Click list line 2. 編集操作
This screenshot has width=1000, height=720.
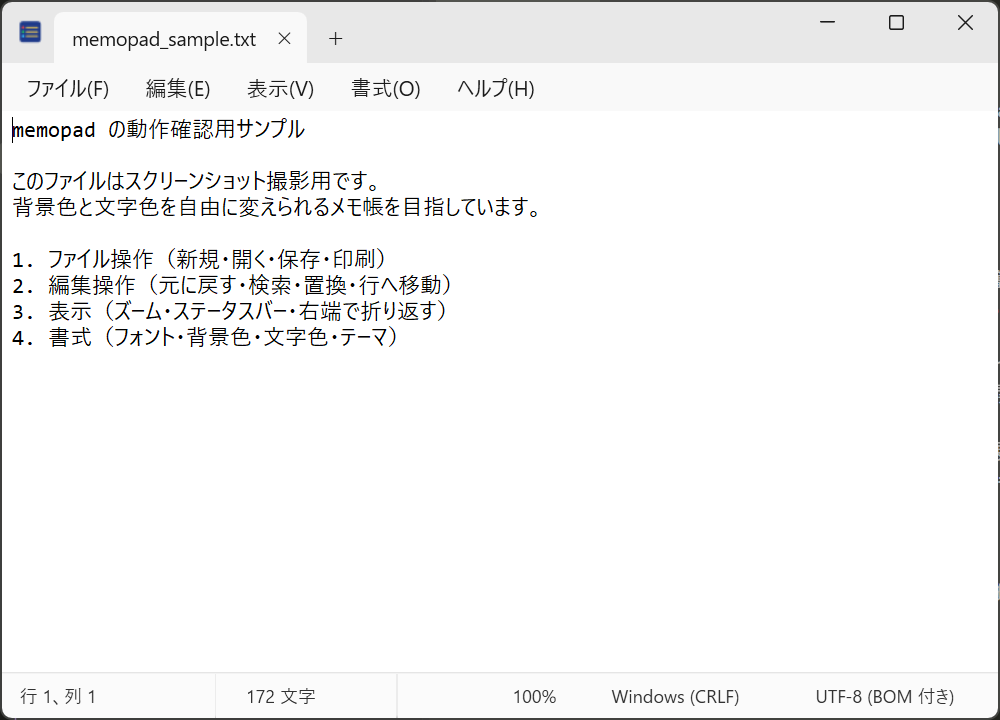coord(233,285)
